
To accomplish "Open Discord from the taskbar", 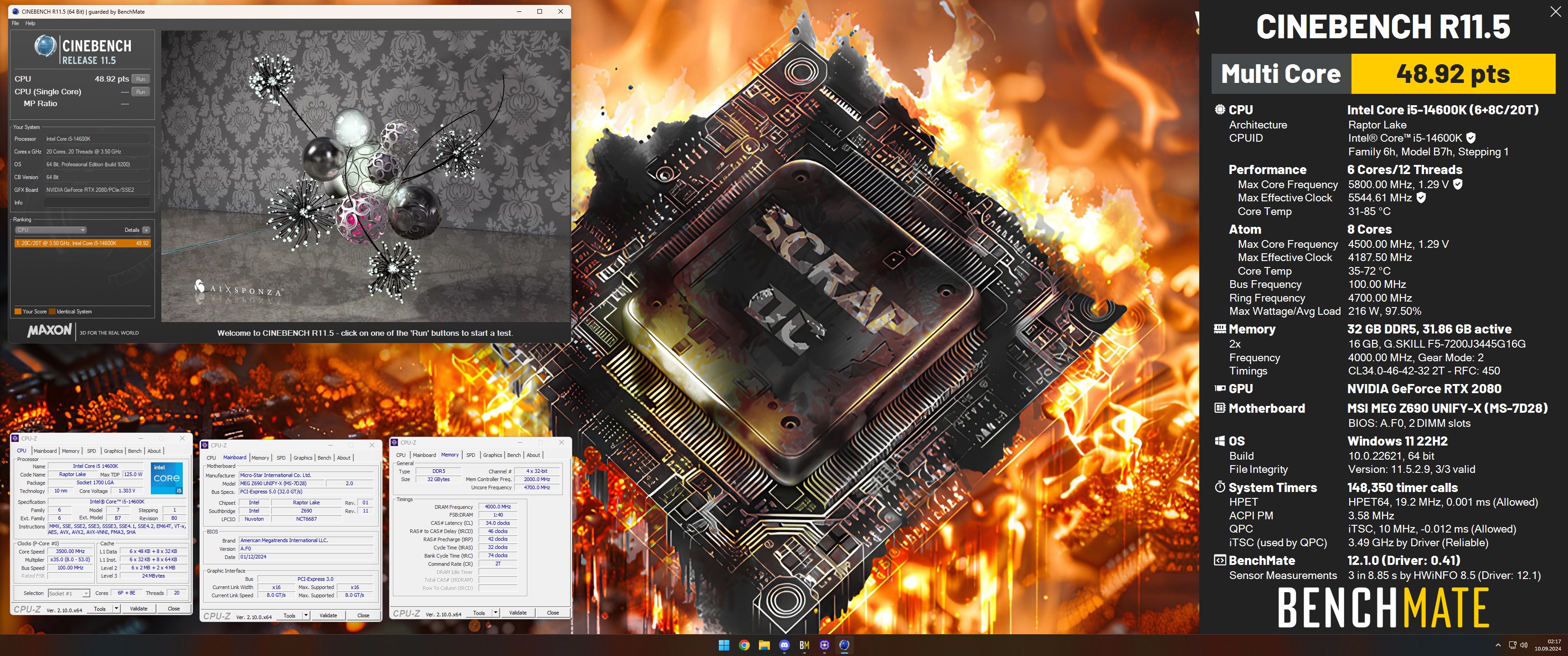I will click(784, 645).
